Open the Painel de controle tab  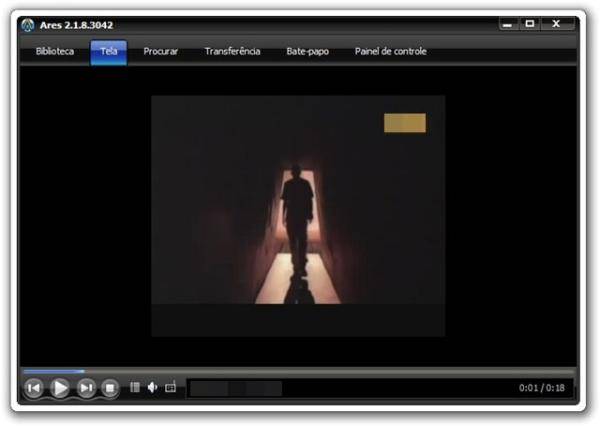pos(390,51)
